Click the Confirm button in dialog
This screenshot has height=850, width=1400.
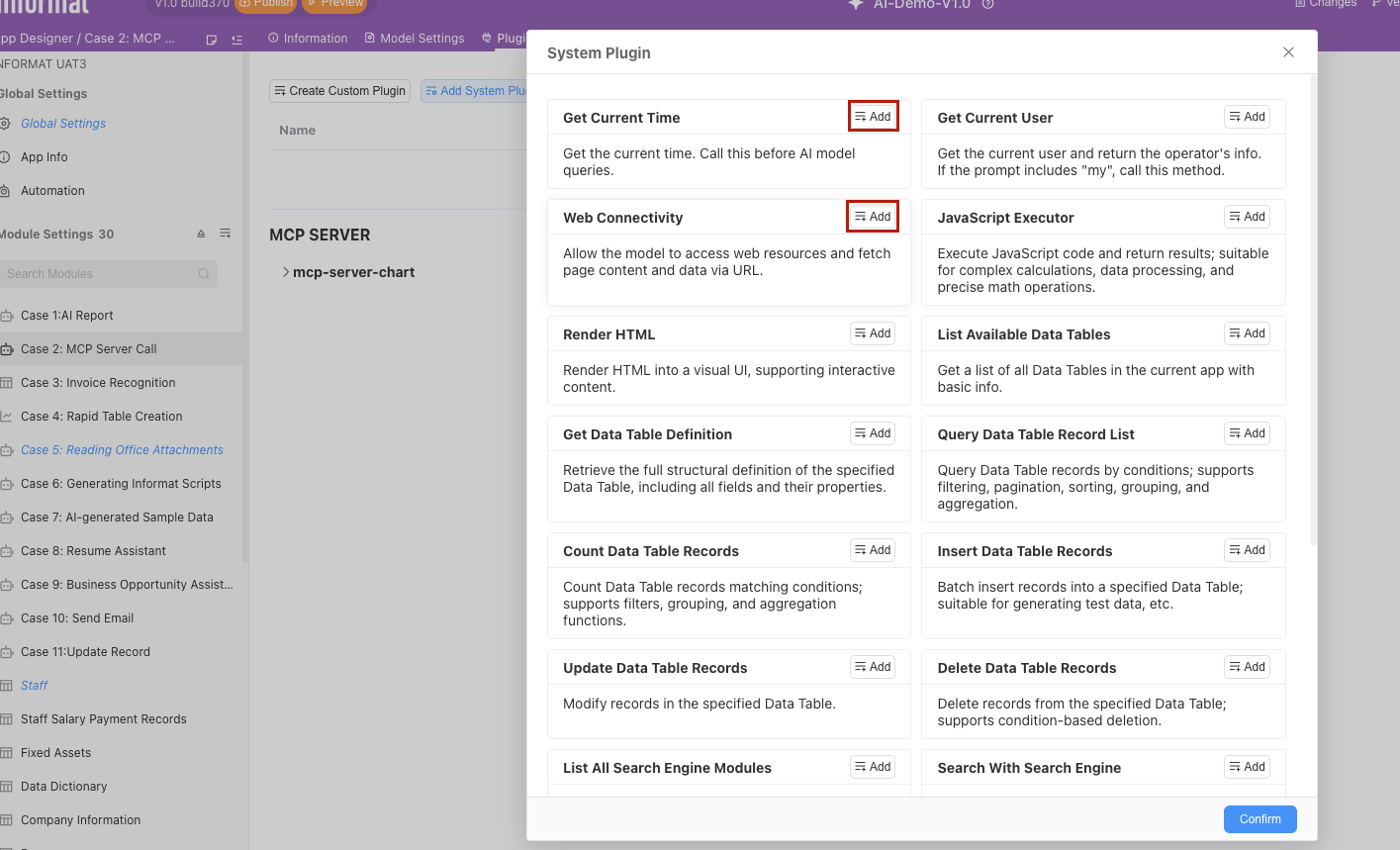(1260, 819)
